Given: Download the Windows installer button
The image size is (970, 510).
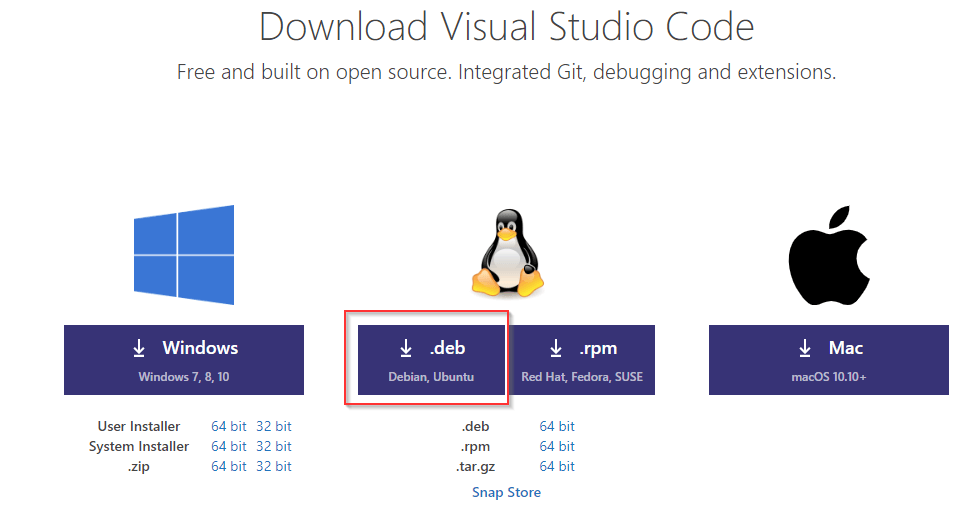Looking at the screenshot, I should coord(184,360).
